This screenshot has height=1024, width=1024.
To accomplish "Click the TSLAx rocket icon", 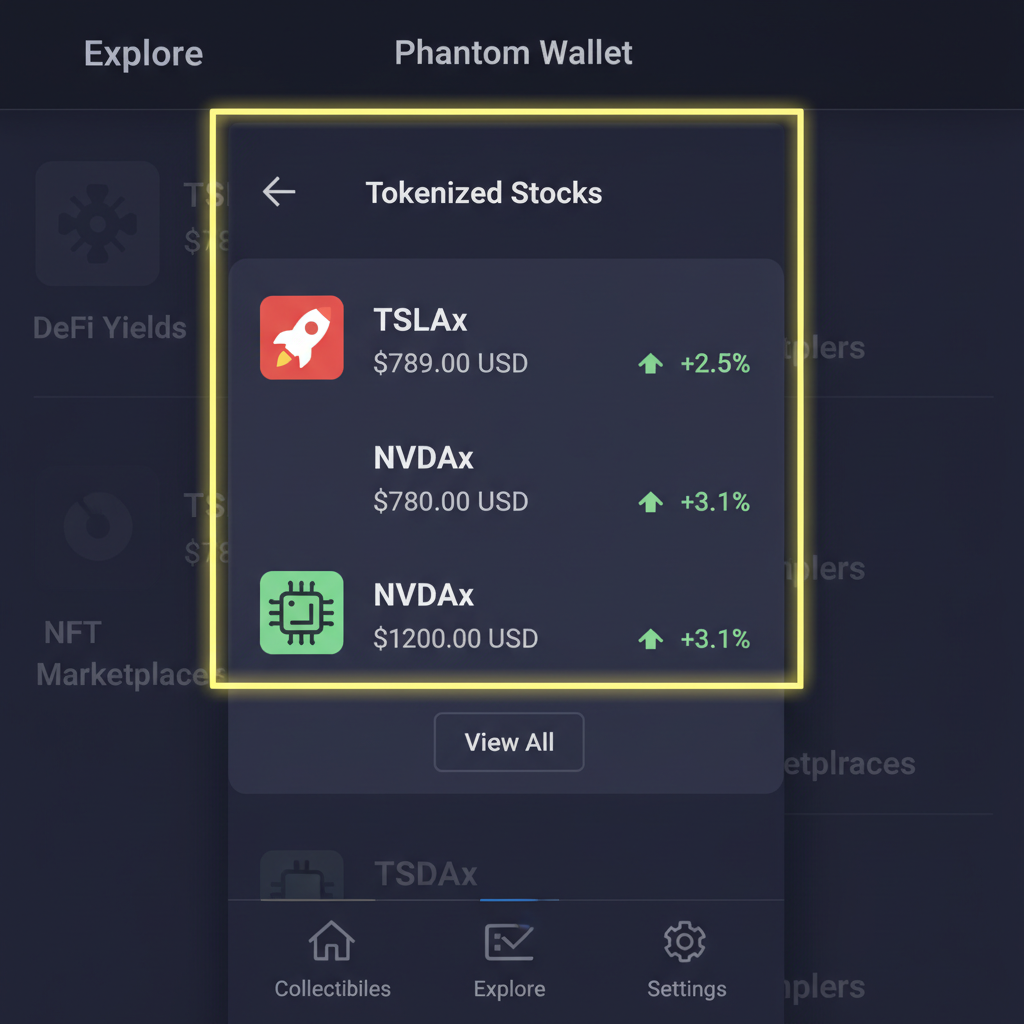I will point(302,338).
